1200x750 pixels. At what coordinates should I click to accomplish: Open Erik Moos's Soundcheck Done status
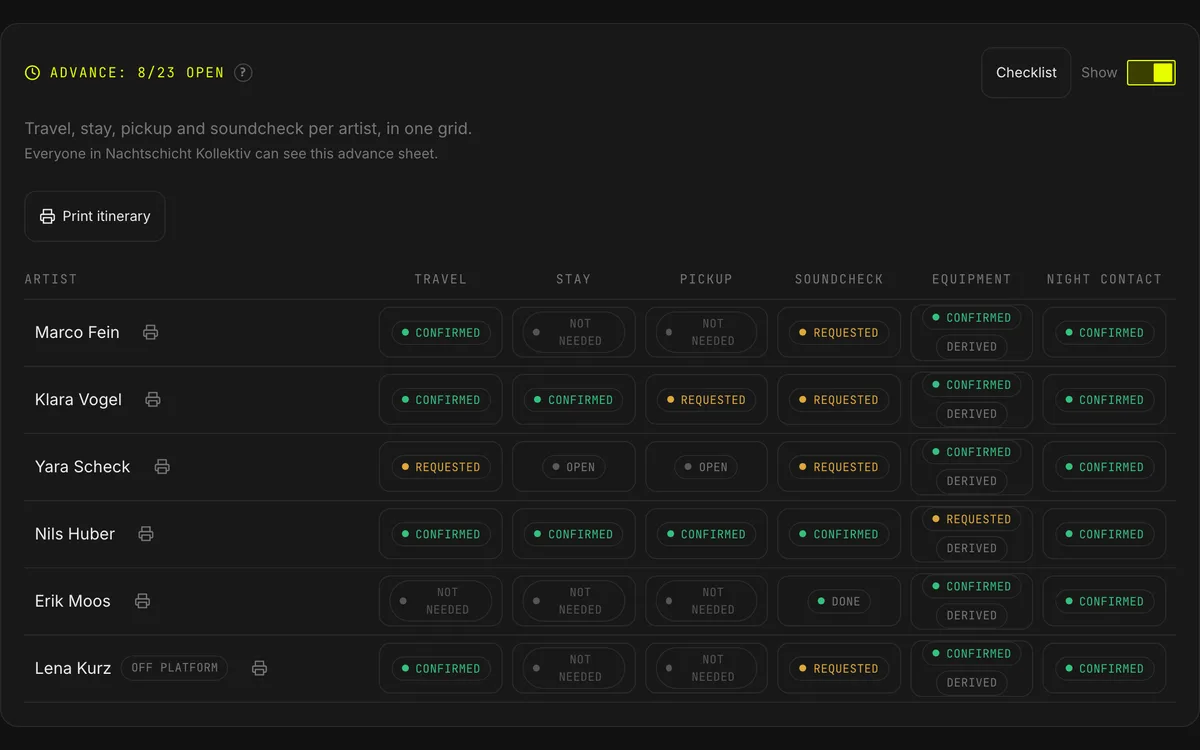(x=839, y=601)
